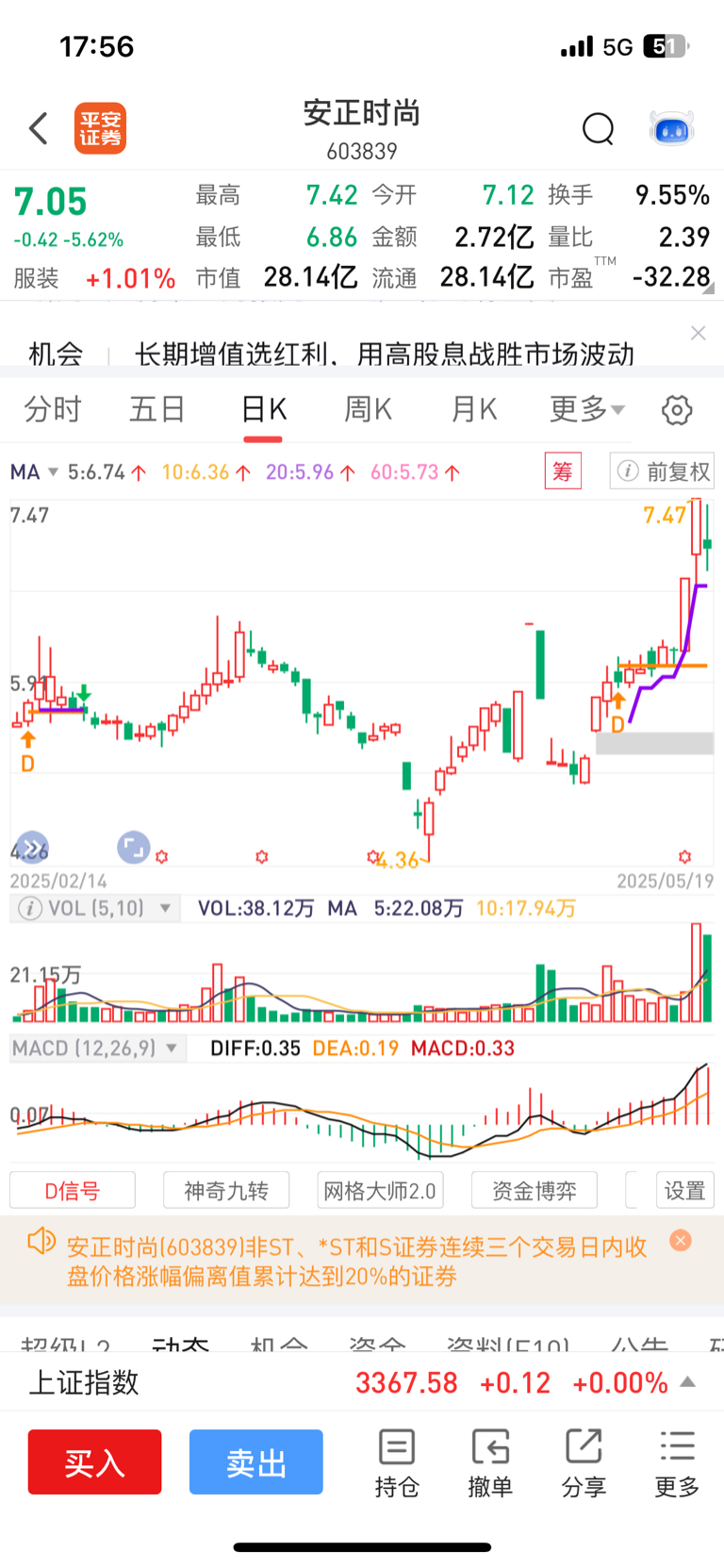The height and width of the screenshot is (1568, 724).
Task: Tap the red event marker near 4.36
Action: [x=373, y=856]
